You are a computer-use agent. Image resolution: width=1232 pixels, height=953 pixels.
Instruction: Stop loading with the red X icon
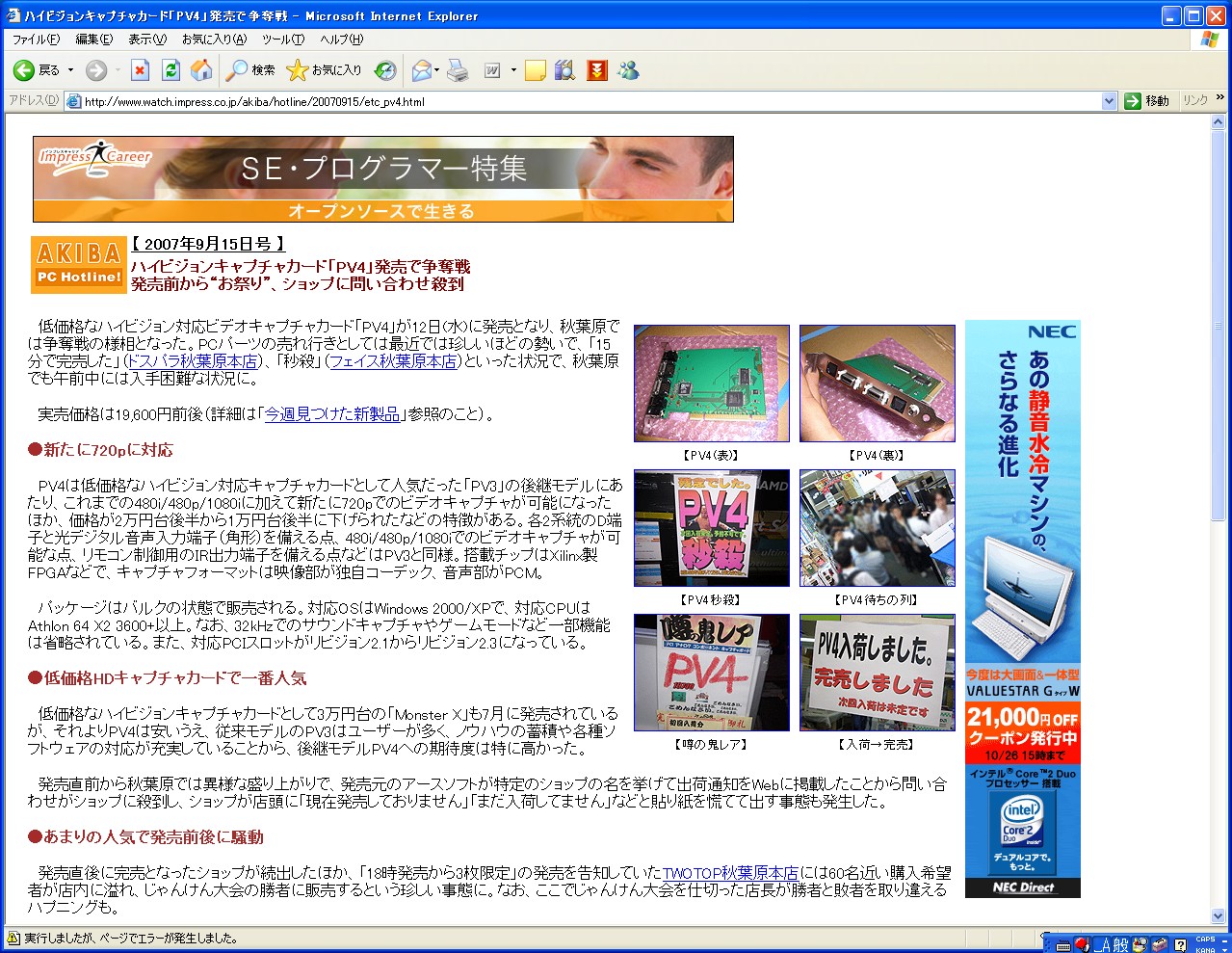tap(141, 70)
